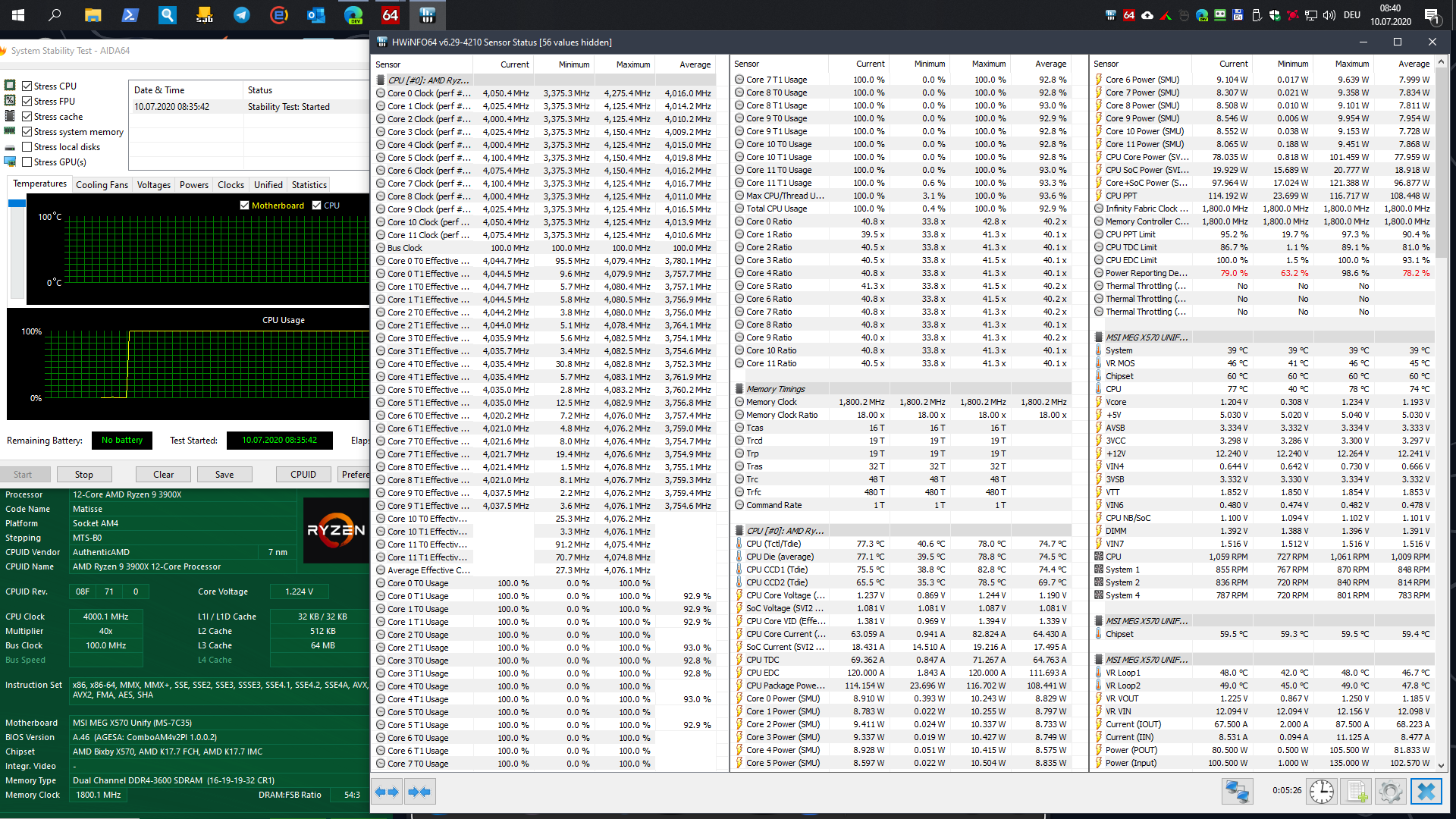This screenshot has height=819, width=1456.
Task: Open AIDA64 from the taskbar
Action: [390, 14]
